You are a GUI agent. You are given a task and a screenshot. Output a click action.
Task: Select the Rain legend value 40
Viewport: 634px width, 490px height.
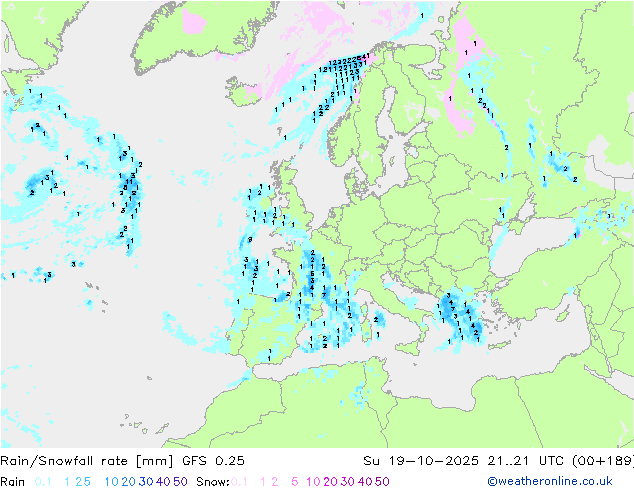(x=163, y=482)
